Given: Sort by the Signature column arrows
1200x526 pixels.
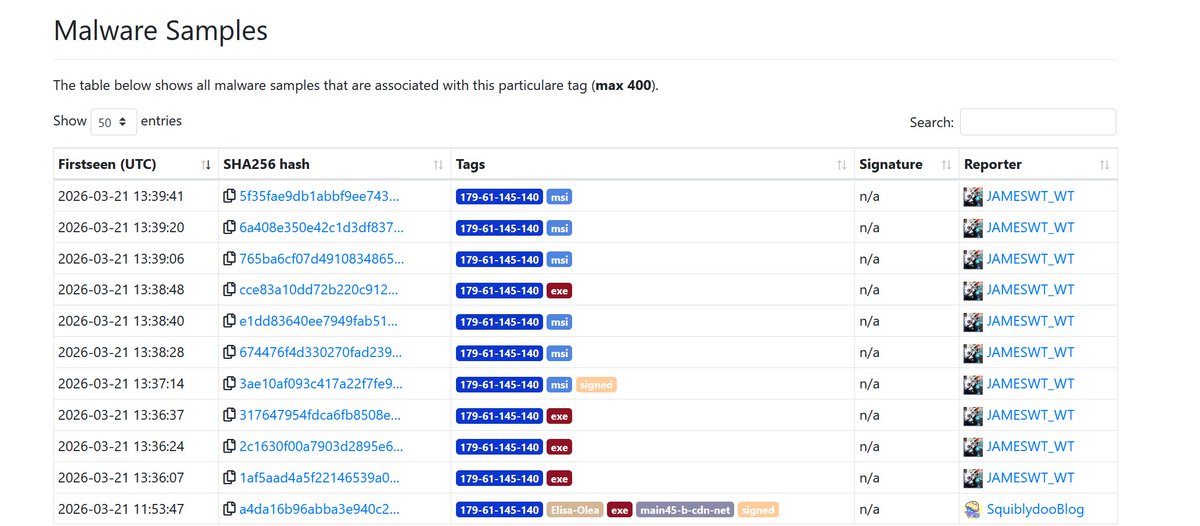Looking at the screenshot, I should click(x=945, y=164).
